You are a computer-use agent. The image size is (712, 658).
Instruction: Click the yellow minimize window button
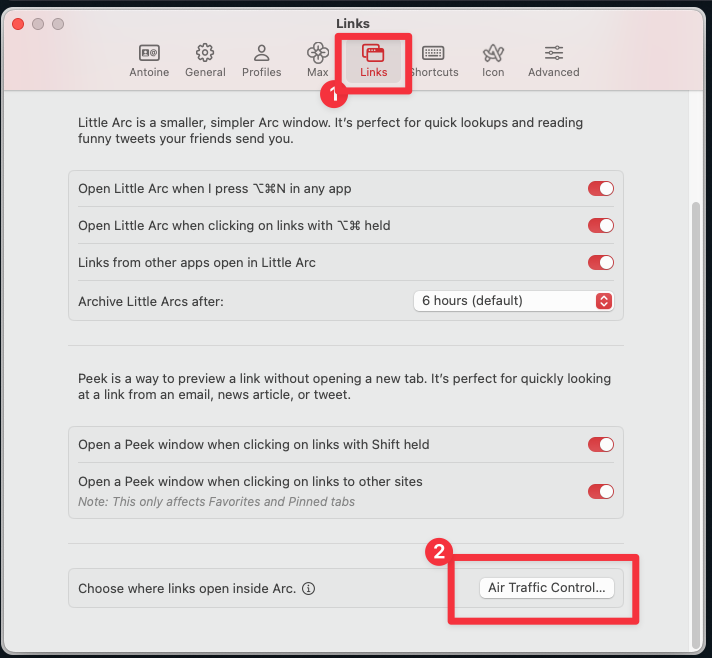tap(38, 23)
